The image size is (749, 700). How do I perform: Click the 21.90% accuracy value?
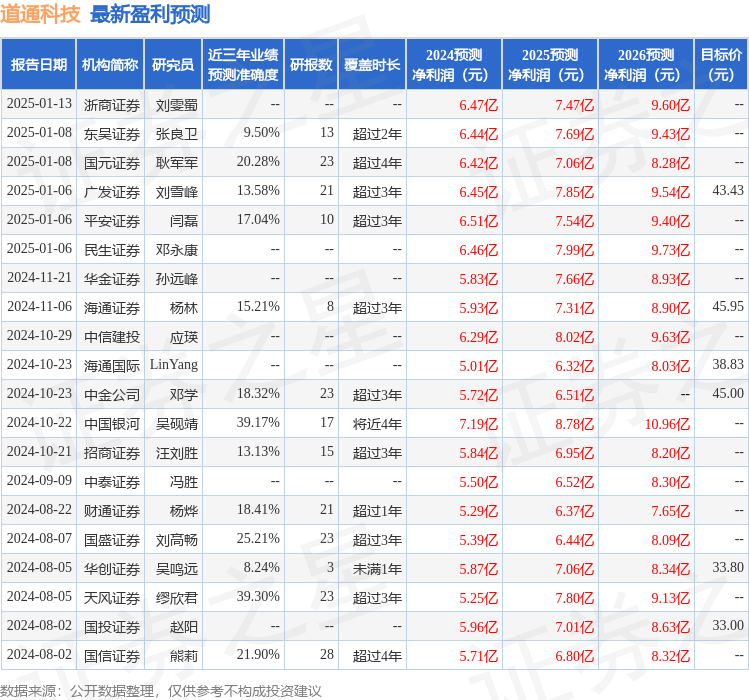258,655
